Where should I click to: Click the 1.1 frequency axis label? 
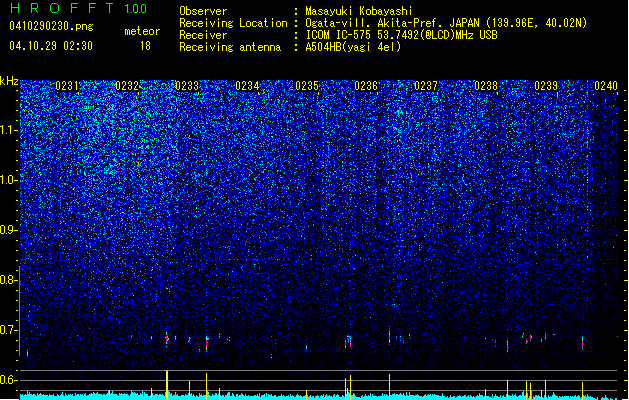(9, 130)
